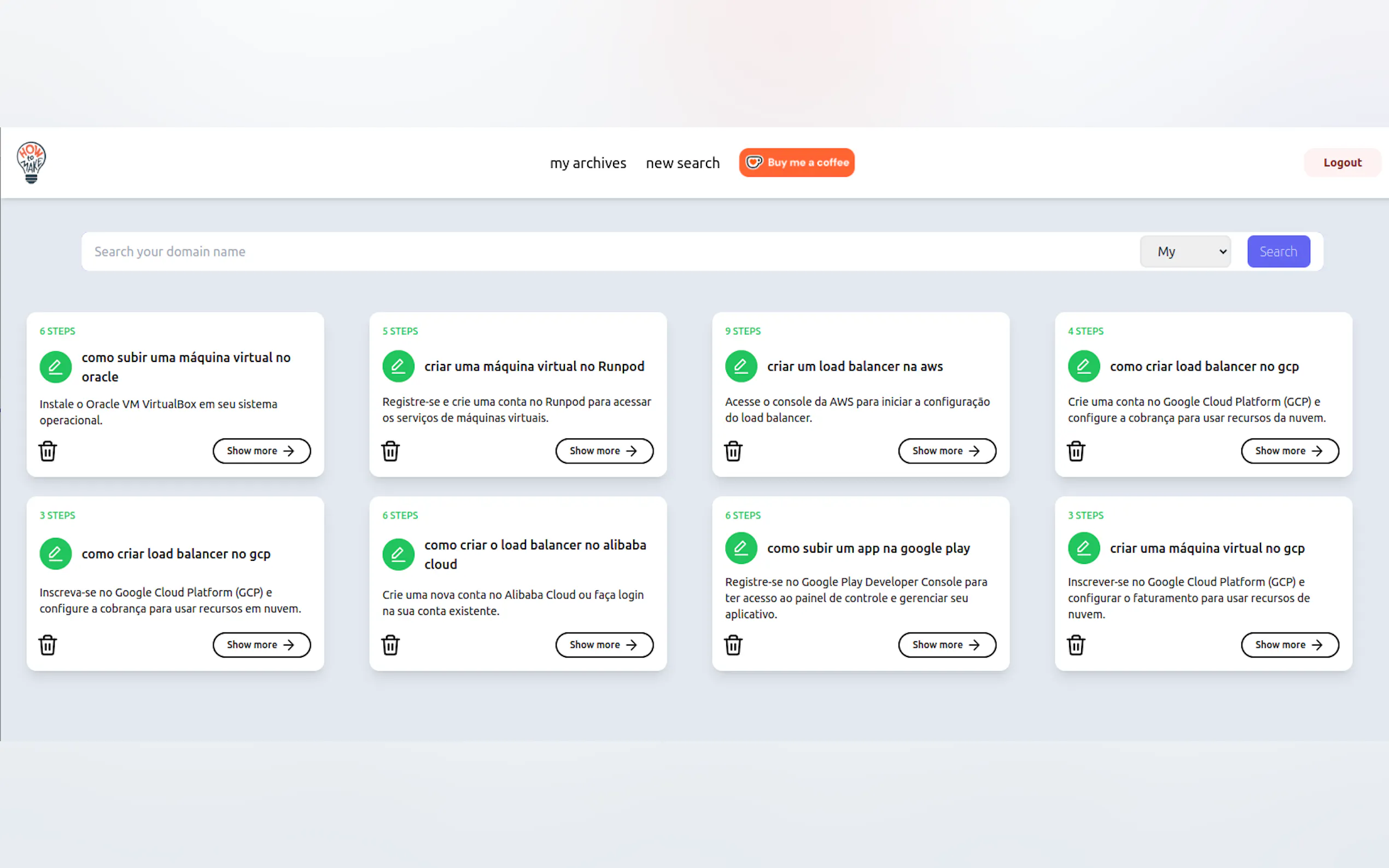Delete the GCP virtual machine card

[x=1076, y=644]
